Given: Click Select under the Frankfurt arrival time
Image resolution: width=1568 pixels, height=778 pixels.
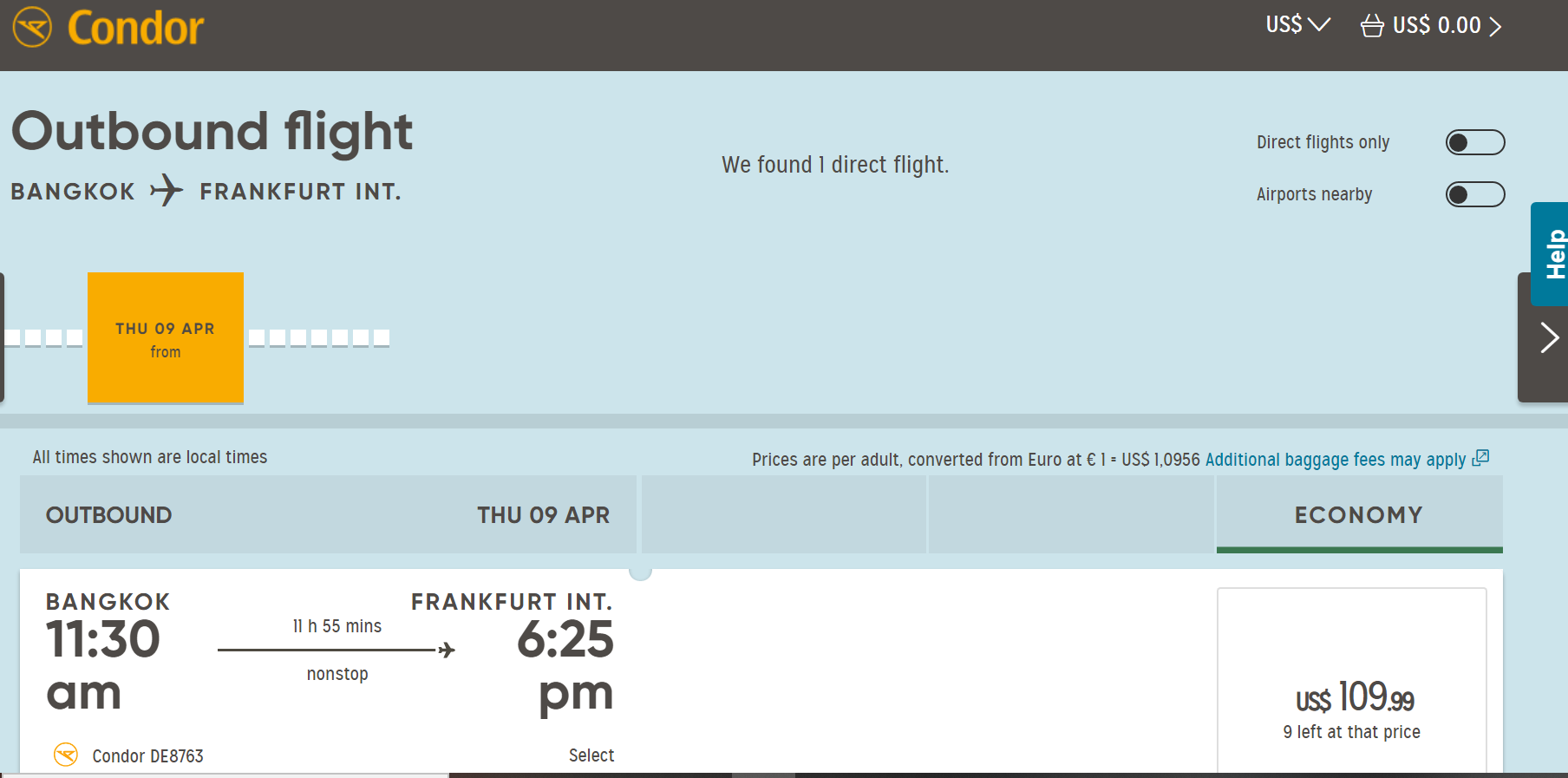Looking at the screenshot, I should 591,755.
